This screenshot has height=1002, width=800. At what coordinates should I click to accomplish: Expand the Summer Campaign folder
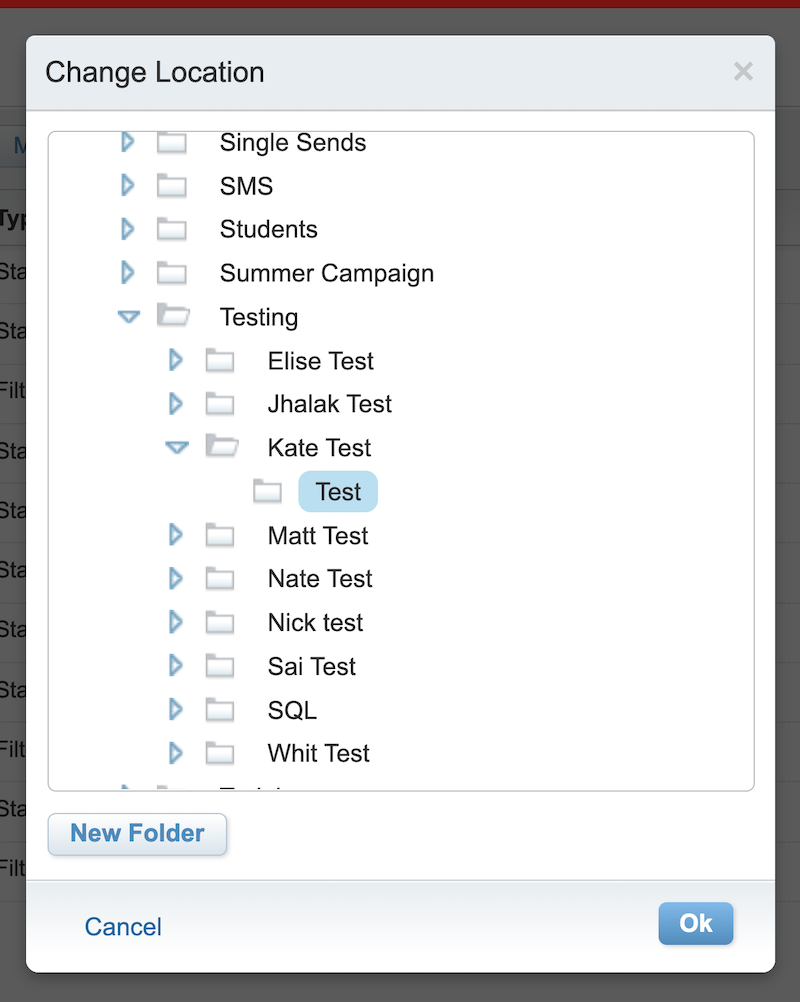click(128, 272)
